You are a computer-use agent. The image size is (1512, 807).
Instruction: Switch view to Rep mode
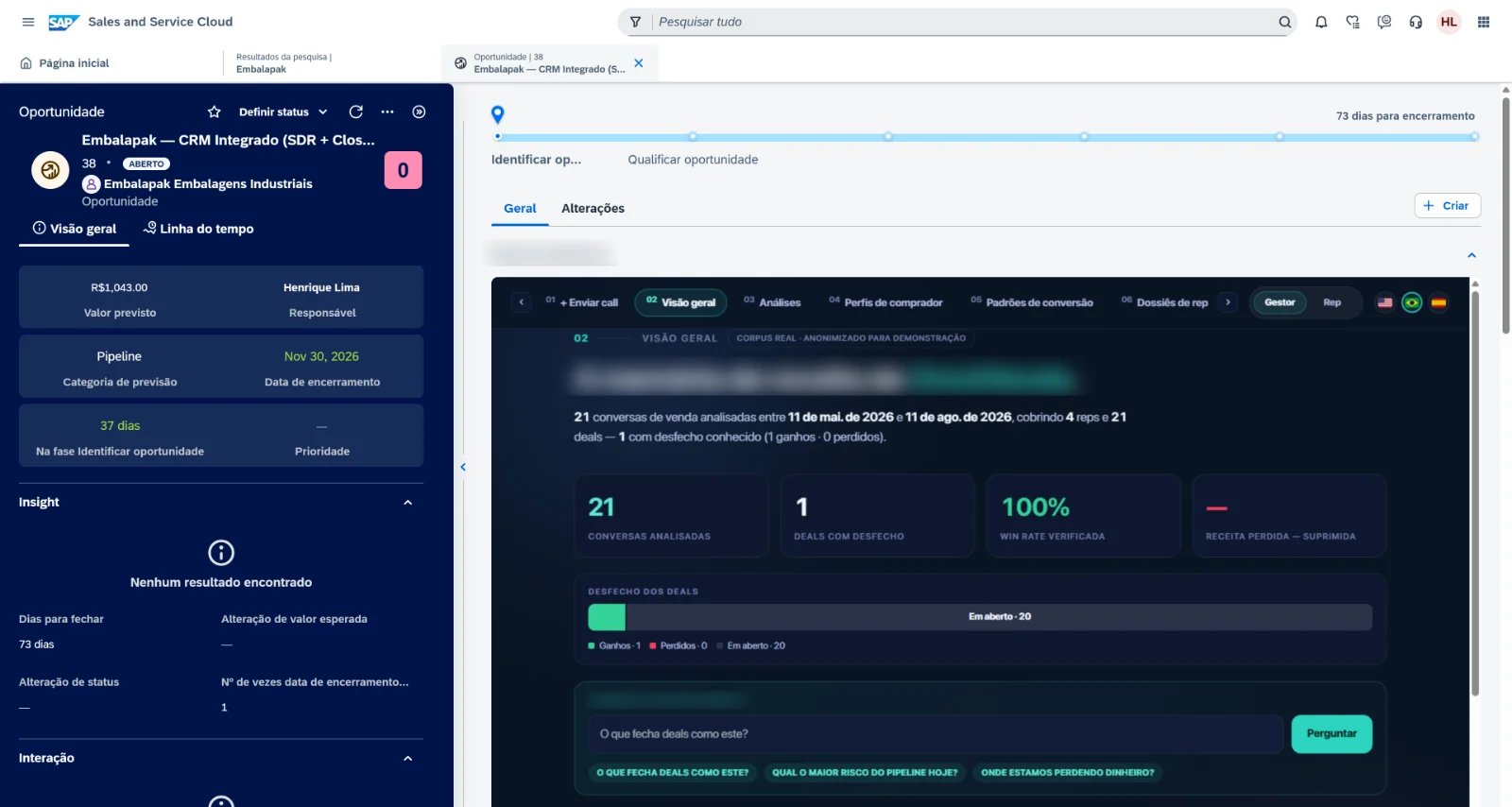click(x=1332, y=302)
